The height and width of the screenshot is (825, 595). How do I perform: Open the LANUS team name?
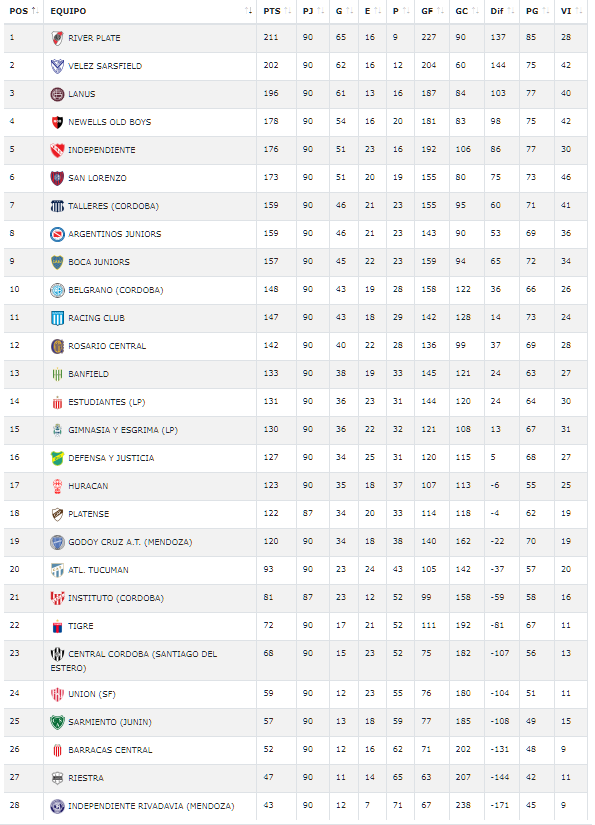pyautogui.click(x=82, y=94)
